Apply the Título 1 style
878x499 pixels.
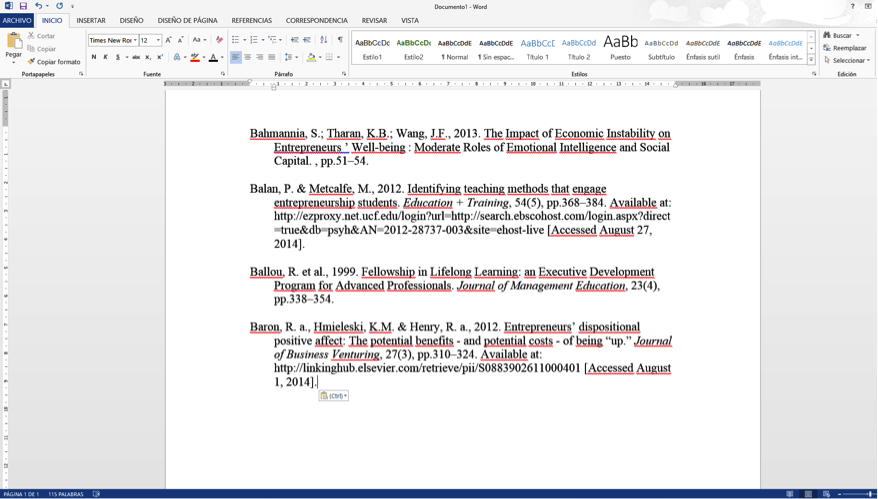point(538,48)
